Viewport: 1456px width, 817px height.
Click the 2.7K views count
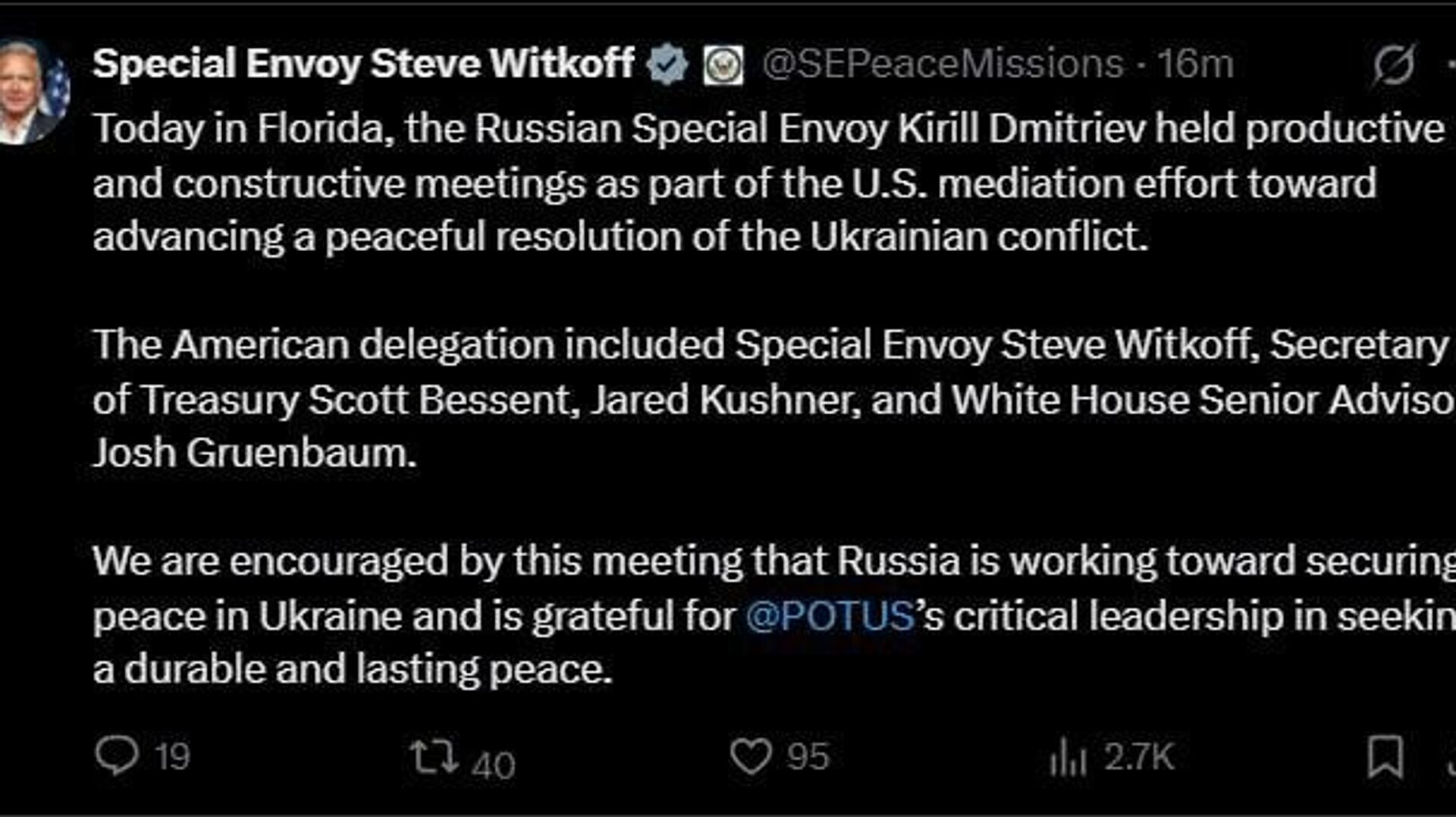tap(1138, 757)
